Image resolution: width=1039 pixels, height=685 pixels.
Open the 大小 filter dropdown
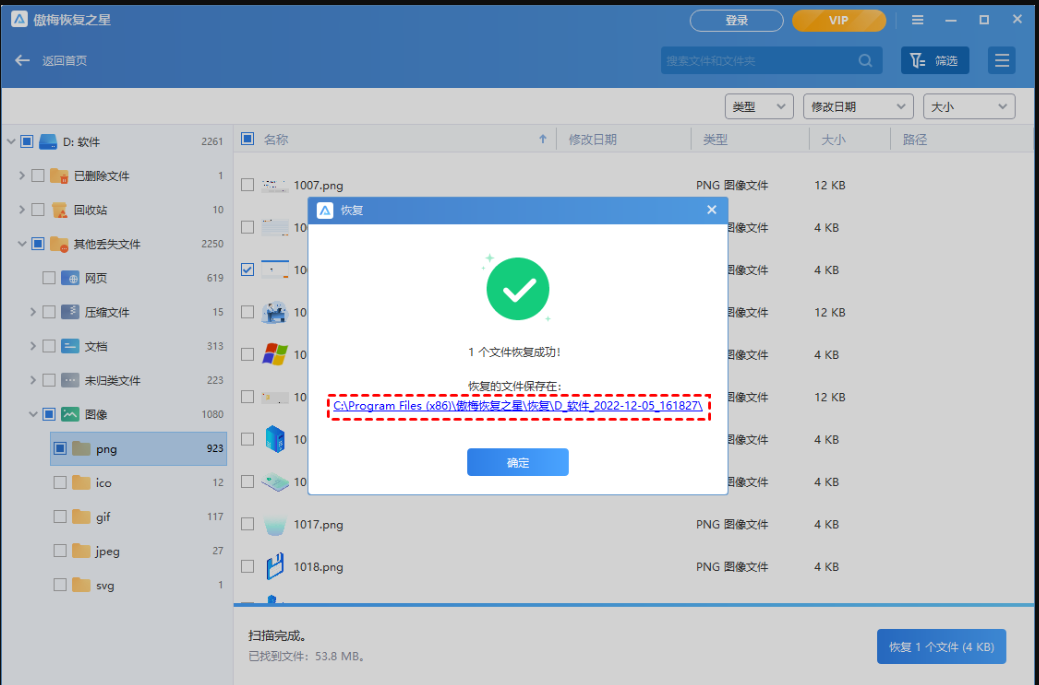(969, 106)
